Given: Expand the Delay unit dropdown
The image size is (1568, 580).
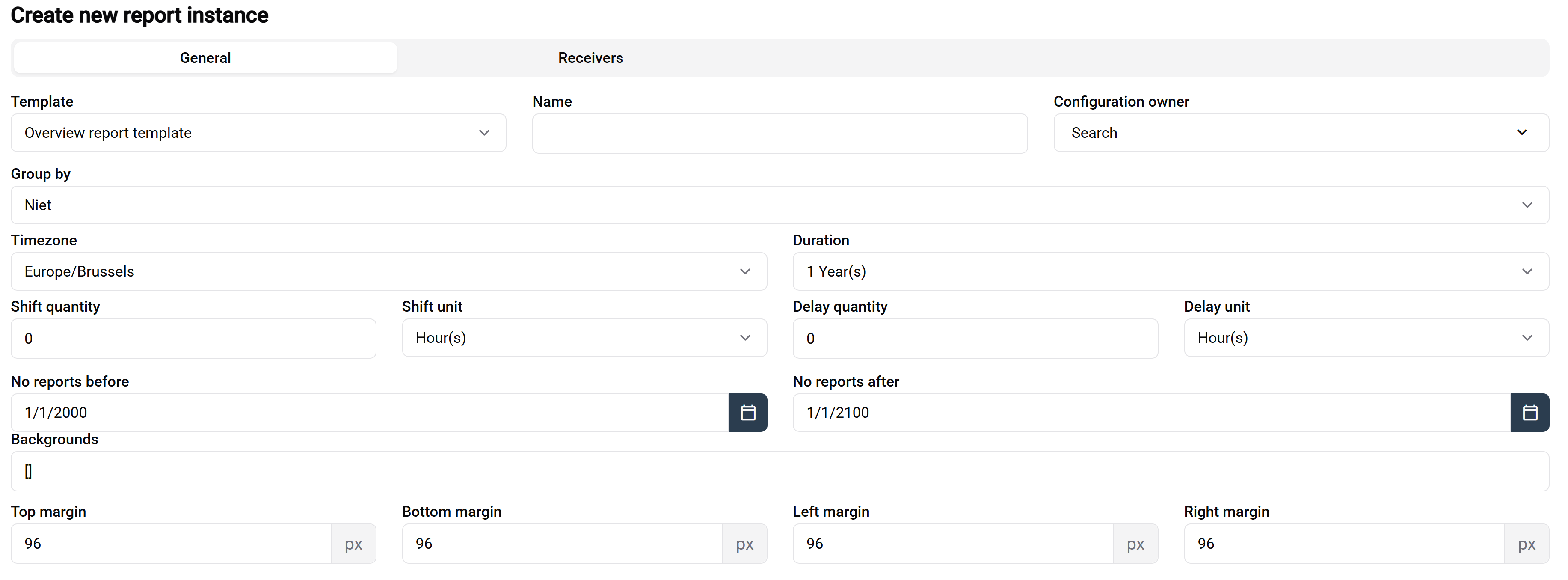Looking at the screenshot, I should (x=1365, y=338).
